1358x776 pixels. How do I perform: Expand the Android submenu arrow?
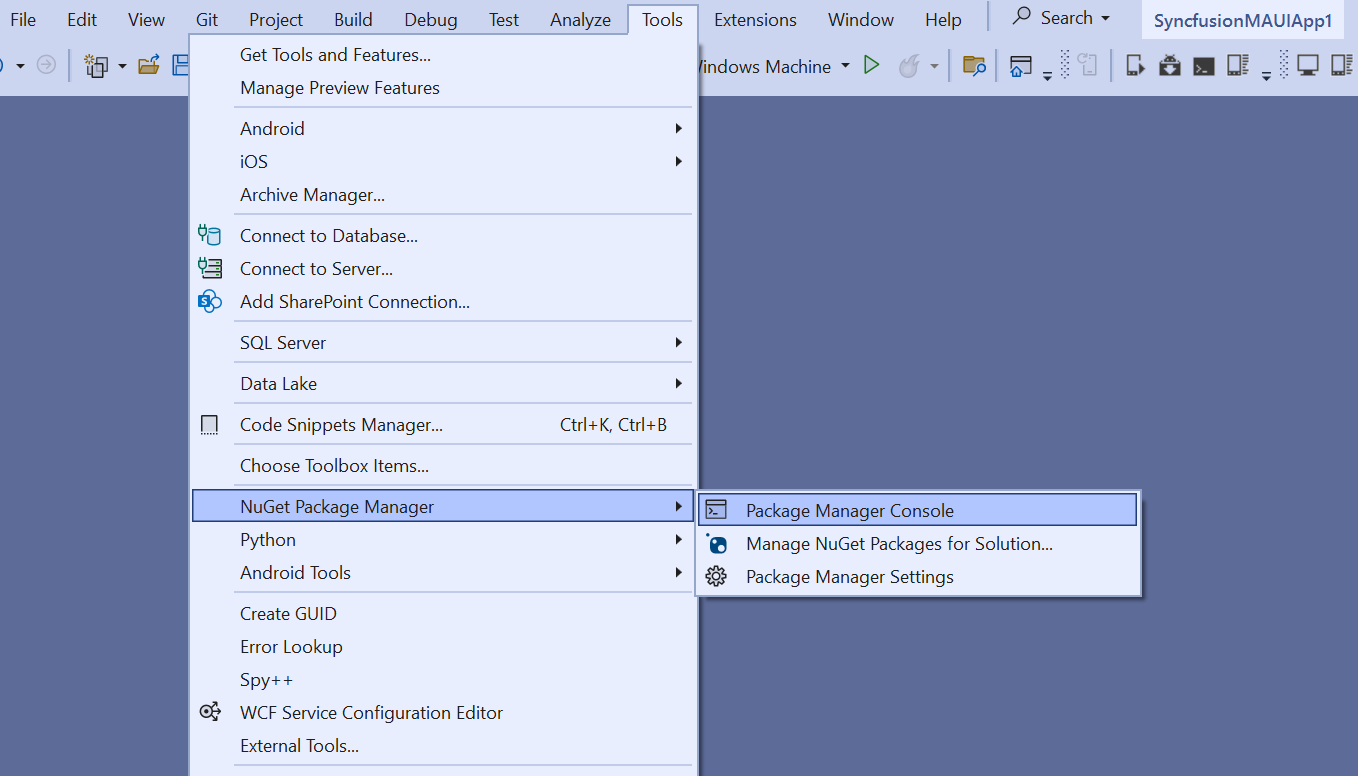click(678, 128)
